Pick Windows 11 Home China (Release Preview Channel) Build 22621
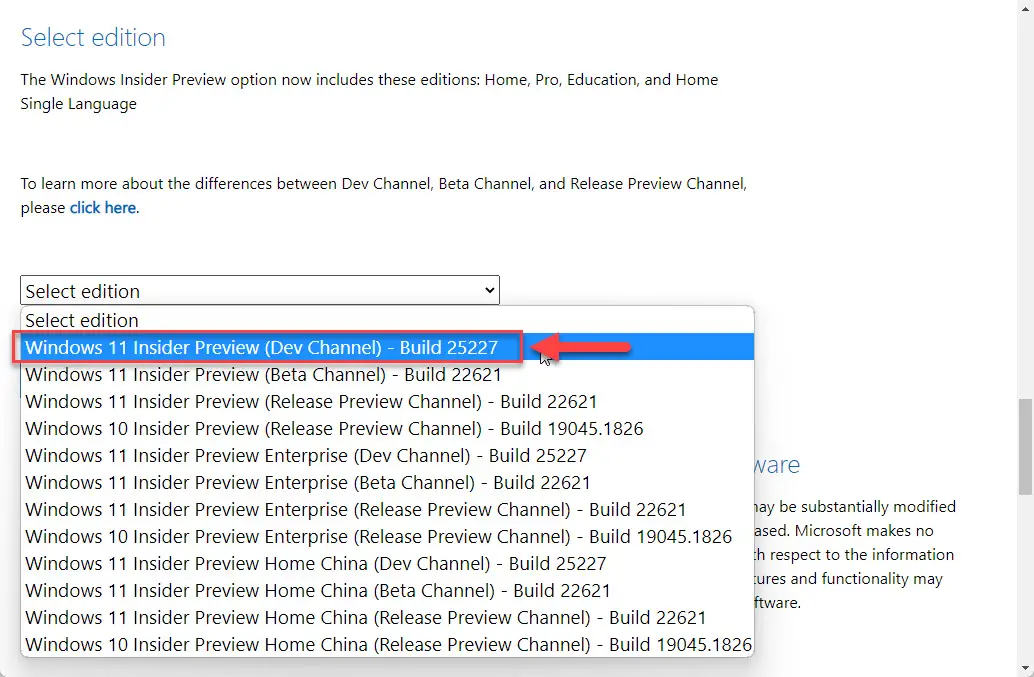This screenshot has height=677, width=1034. (387, 618)
